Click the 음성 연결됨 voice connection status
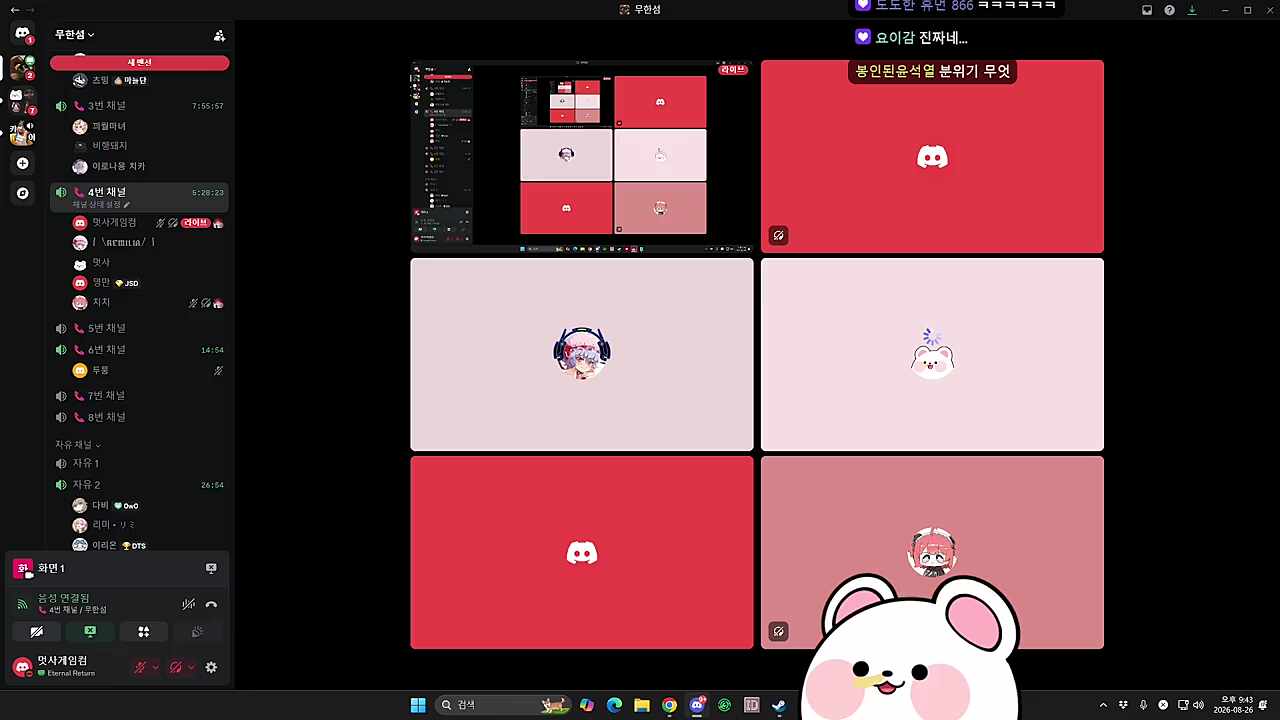The image size is (1280, 720). (x=64, y=598)
